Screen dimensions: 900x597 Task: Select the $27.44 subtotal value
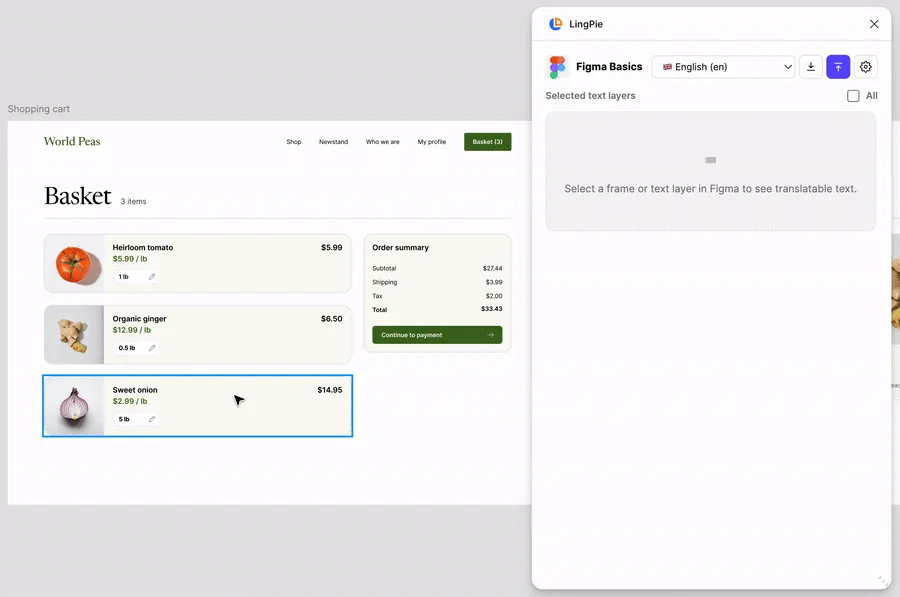(x=492, y=268)
